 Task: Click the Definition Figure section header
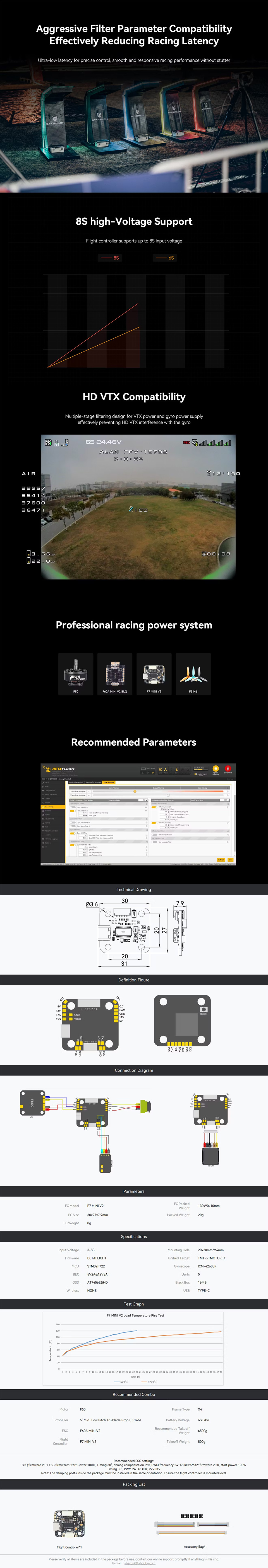point(134,980)
